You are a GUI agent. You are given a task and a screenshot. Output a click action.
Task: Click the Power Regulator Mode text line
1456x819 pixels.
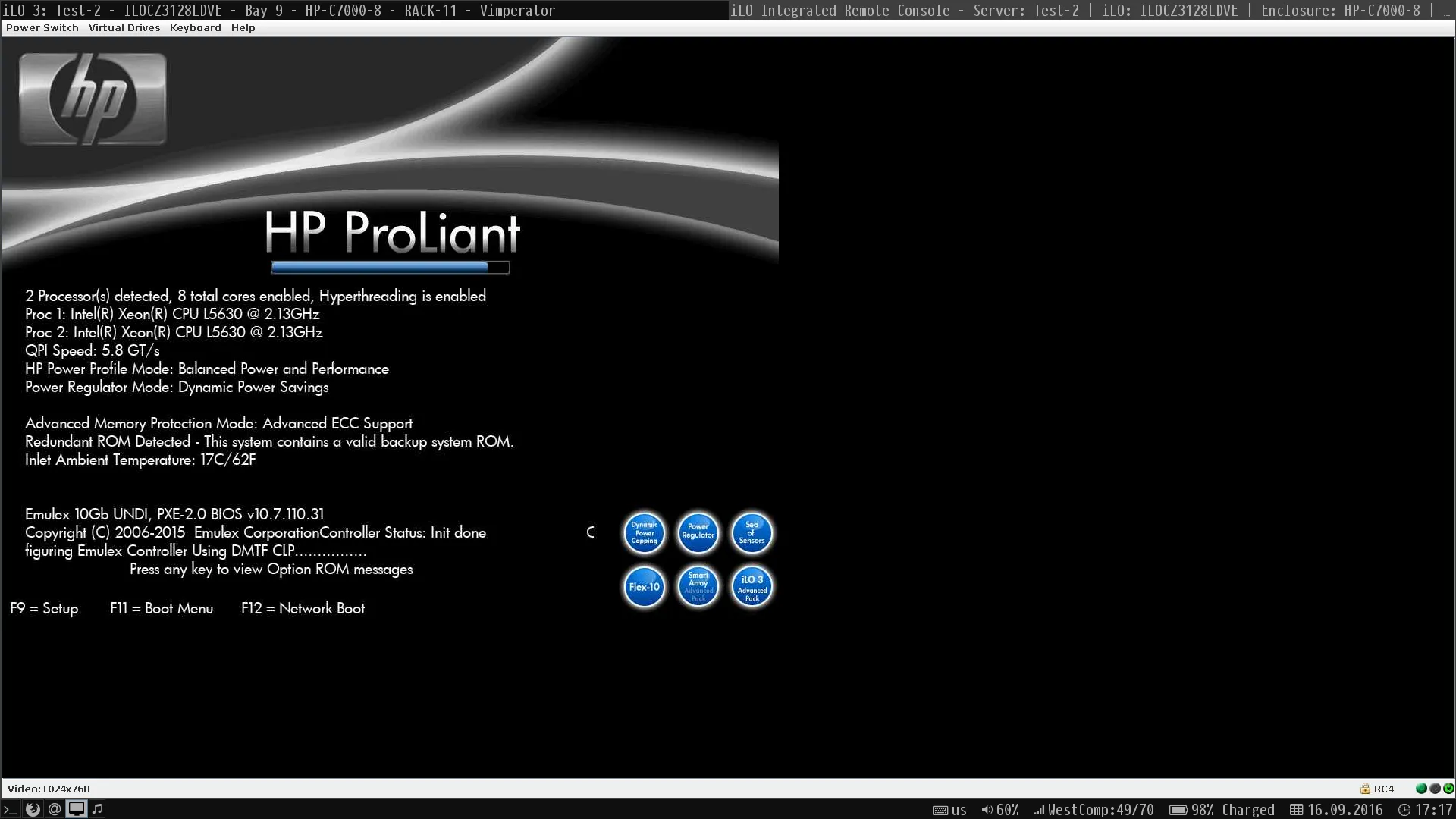[177, 387]
